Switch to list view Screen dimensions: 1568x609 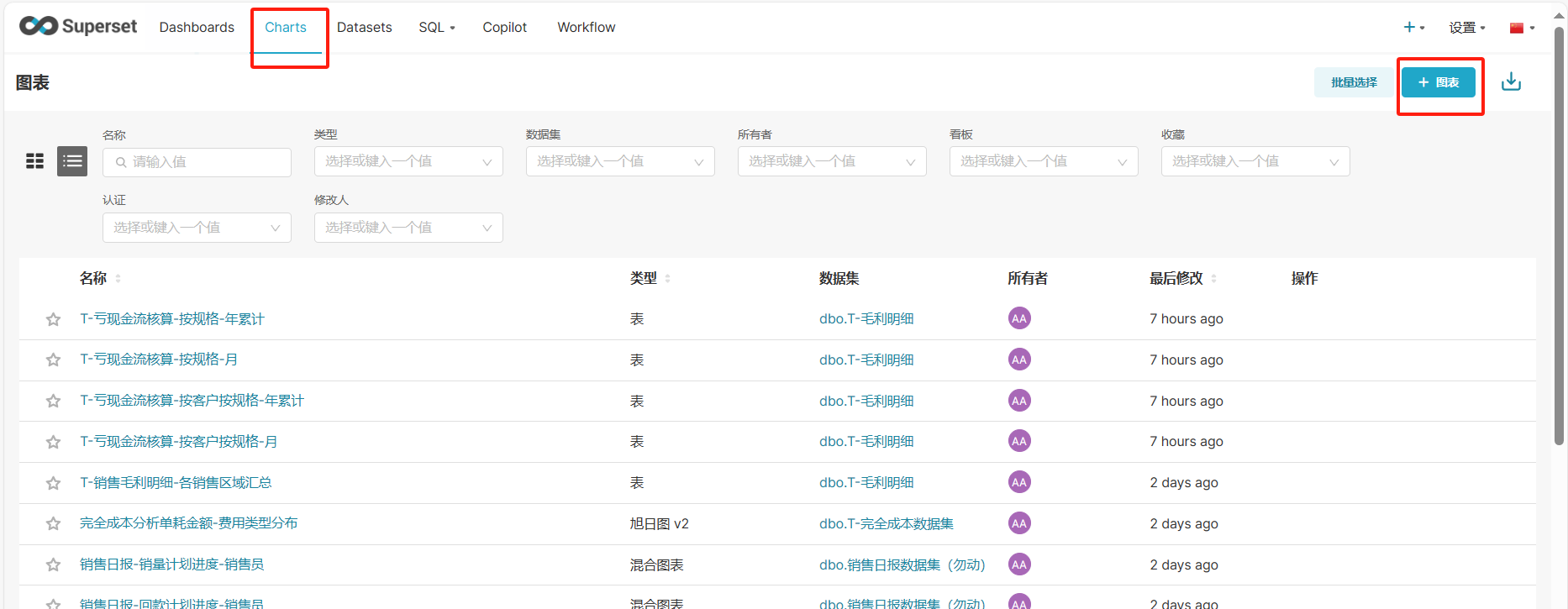72,161
